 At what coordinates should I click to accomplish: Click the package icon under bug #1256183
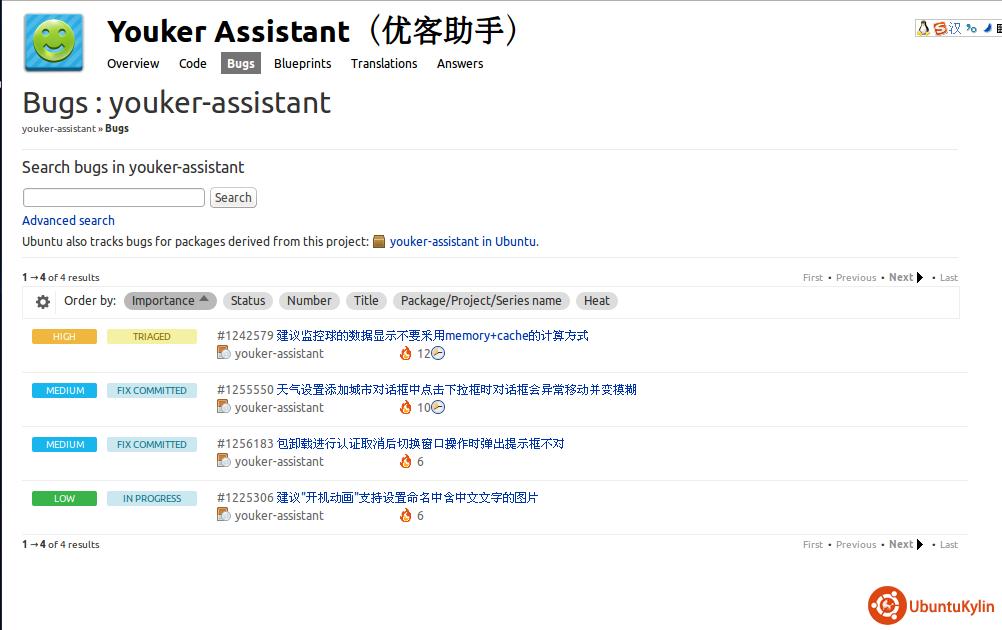(224, 461)
